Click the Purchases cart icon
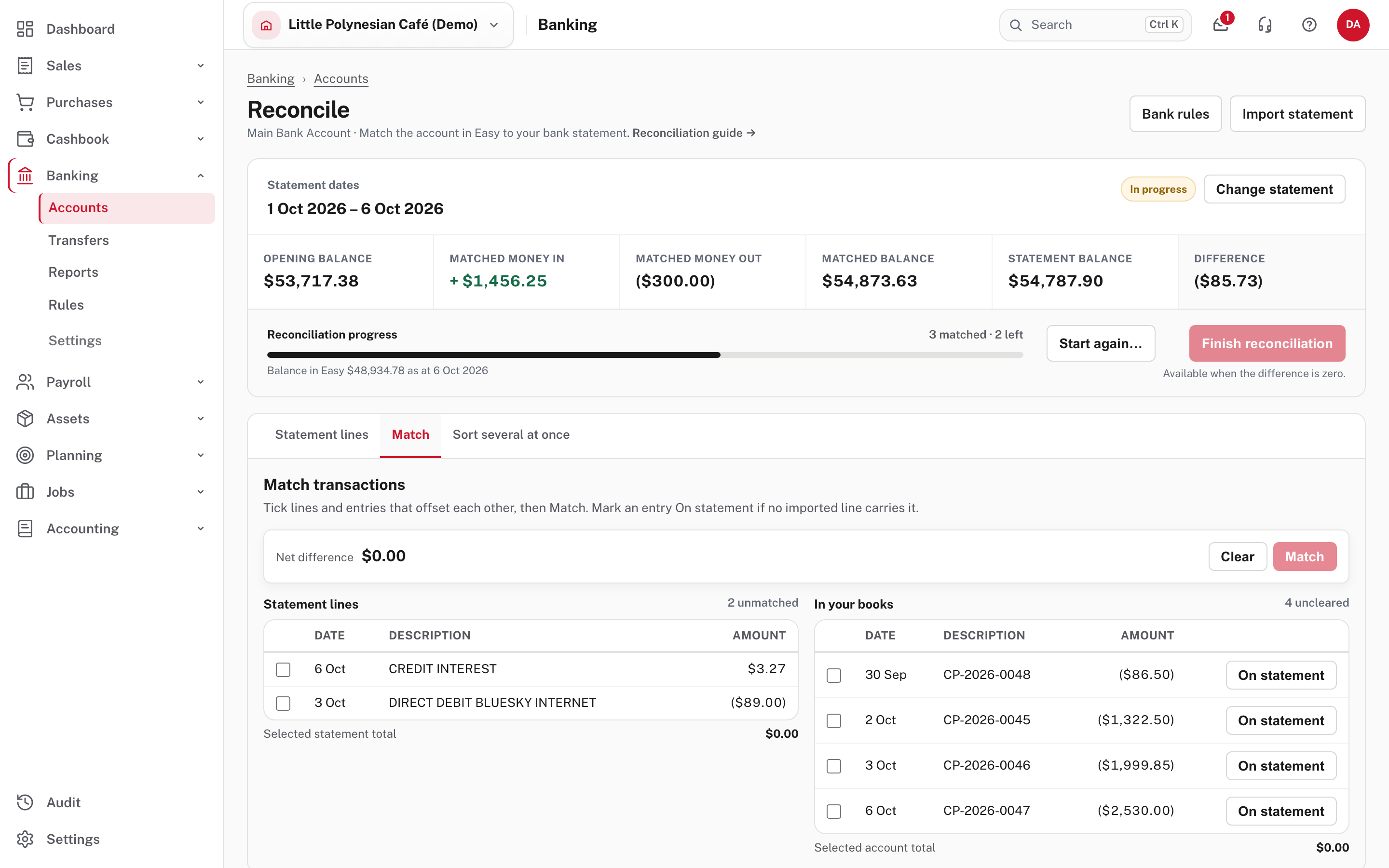Viewport: 1389px width, 868px height. (x=25, y=102)
